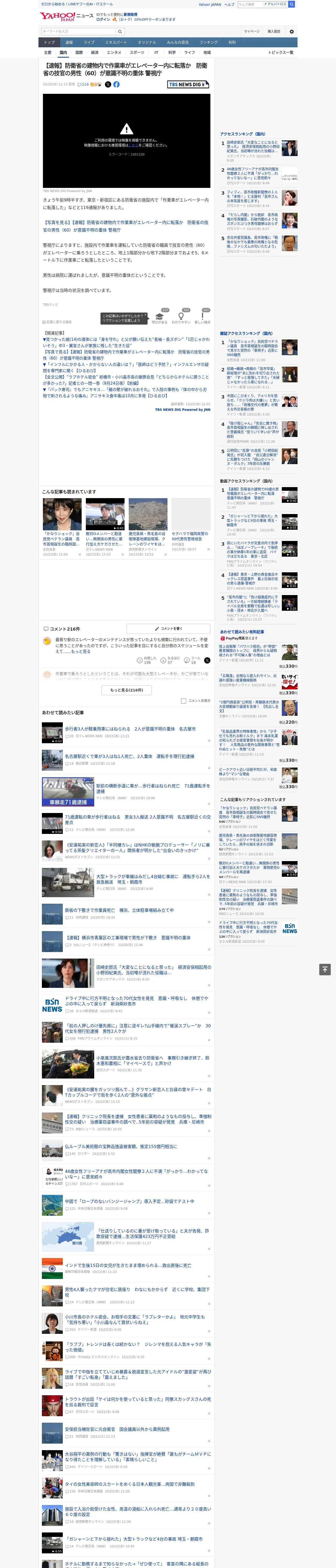Screen dimensions: 336x1568
Task: Open thumbnail of 鹿児島県・馬毛島 recommended article
Action: pyautogui.click(x=148, y=515)
